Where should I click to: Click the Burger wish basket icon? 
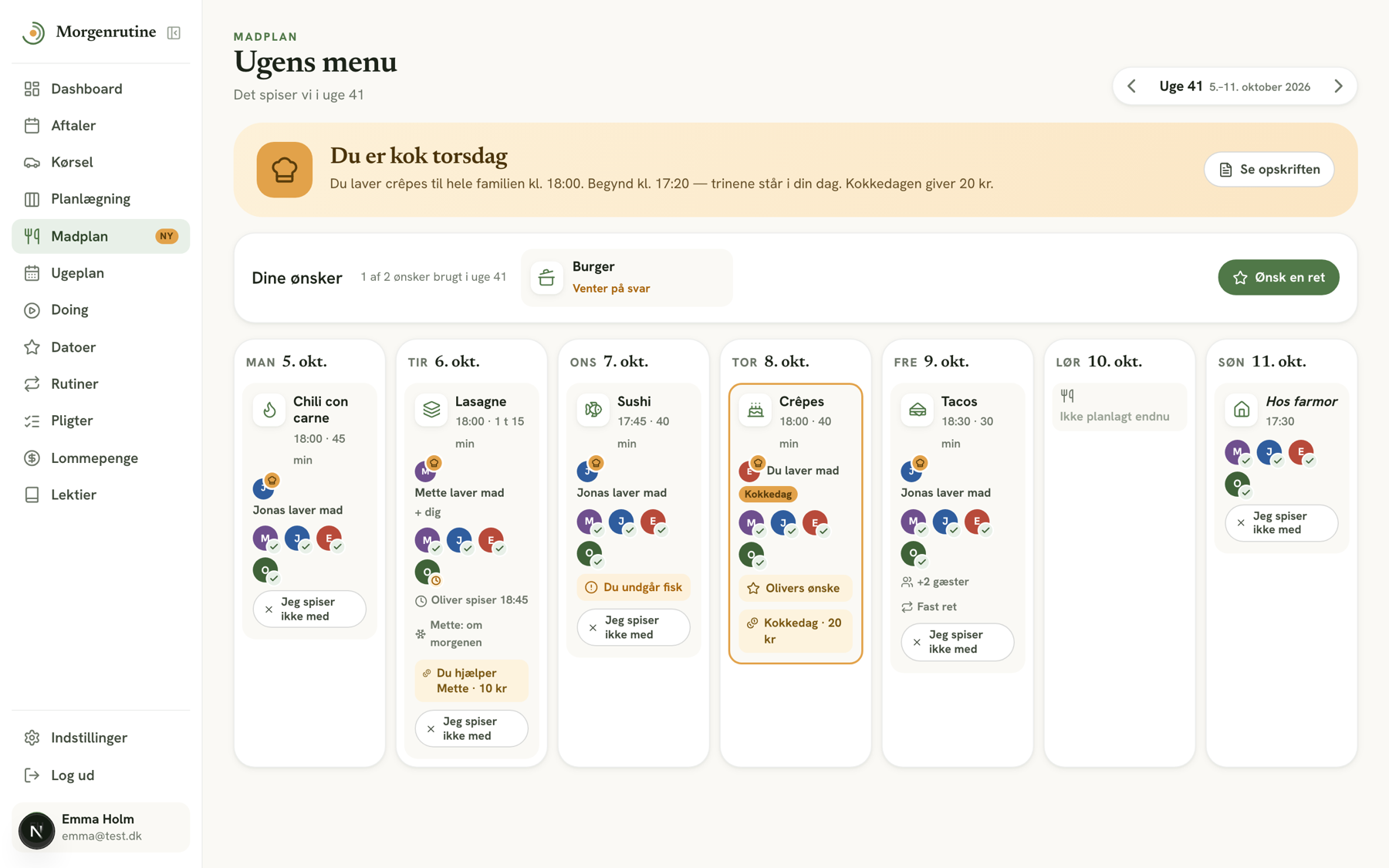[x=546, y=278]
